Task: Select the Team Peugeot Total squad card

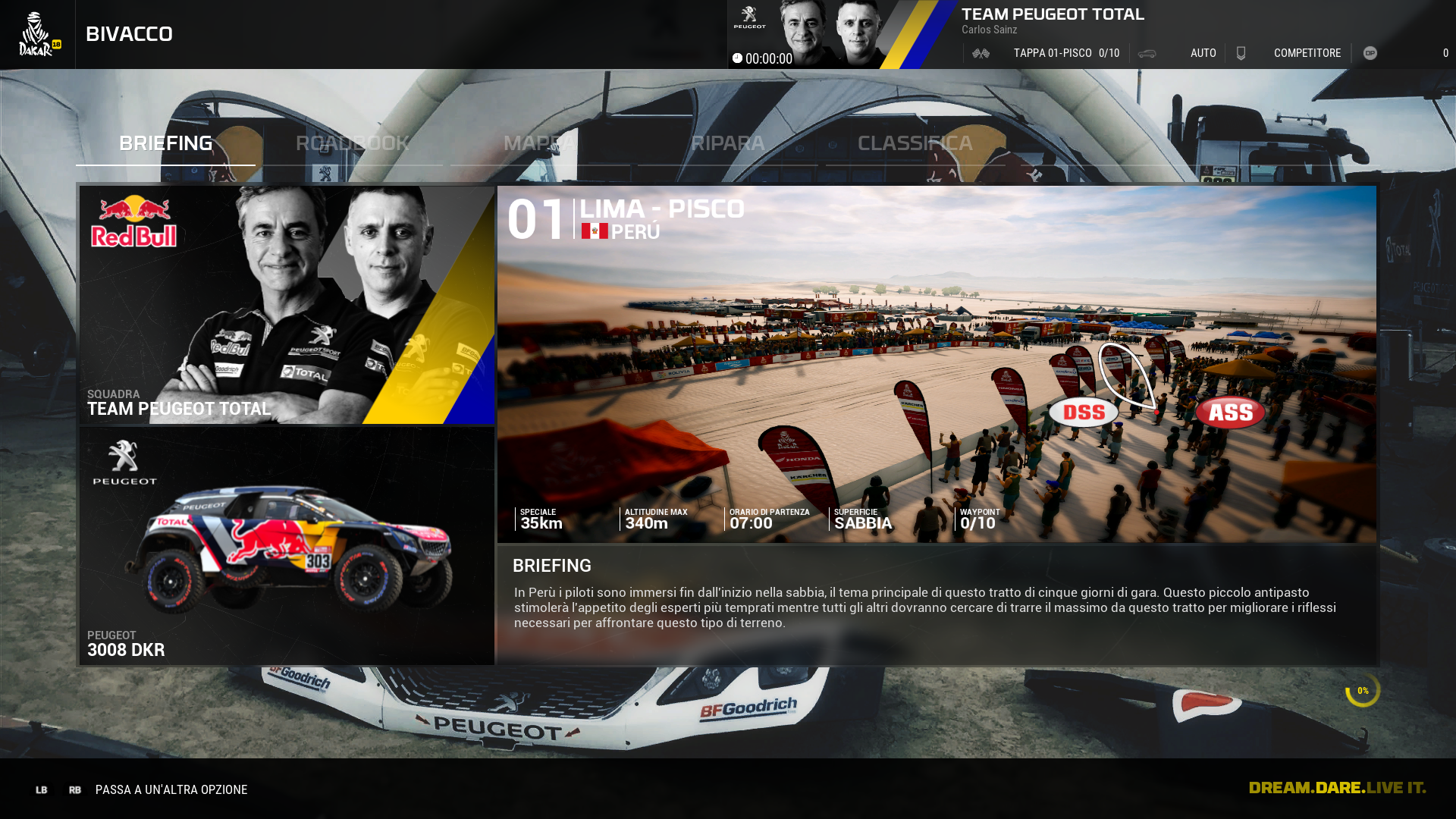Action: tap(287, 305)
